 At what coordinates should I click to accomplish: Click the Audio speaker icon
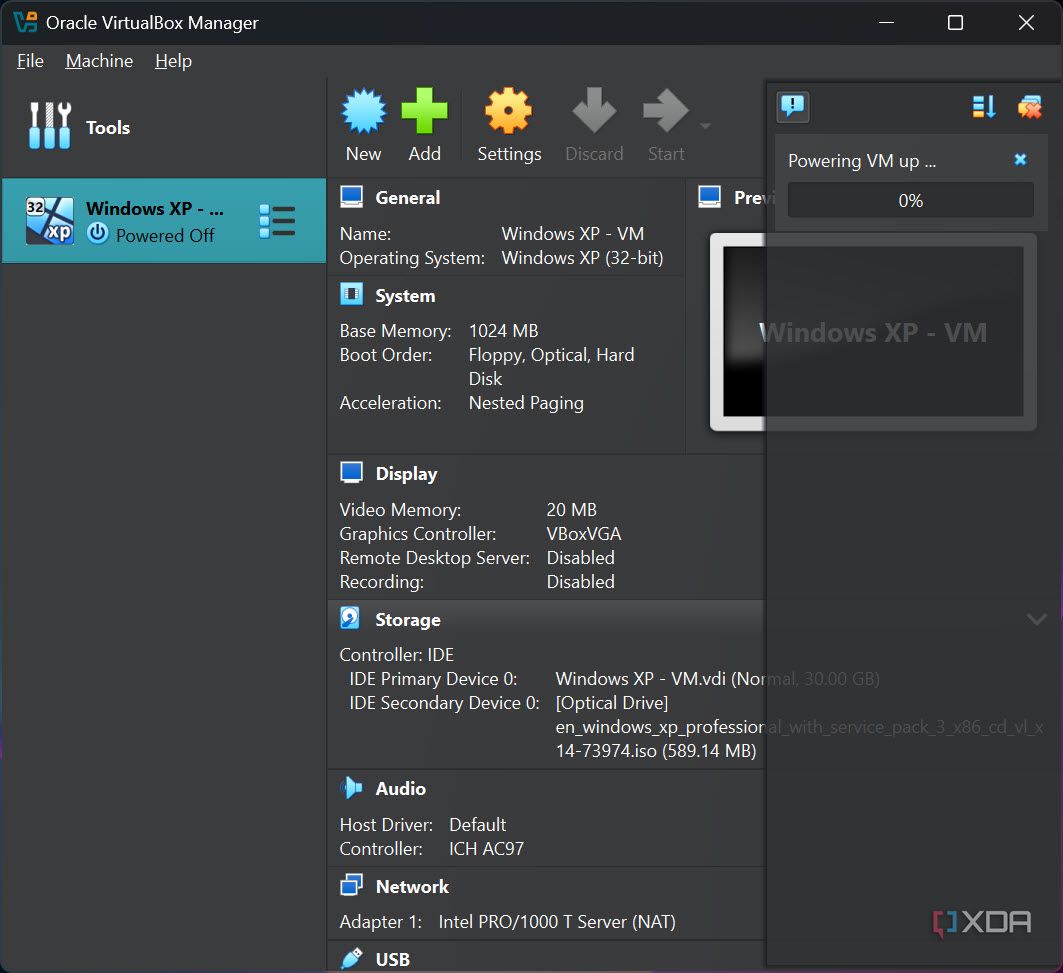351,787
